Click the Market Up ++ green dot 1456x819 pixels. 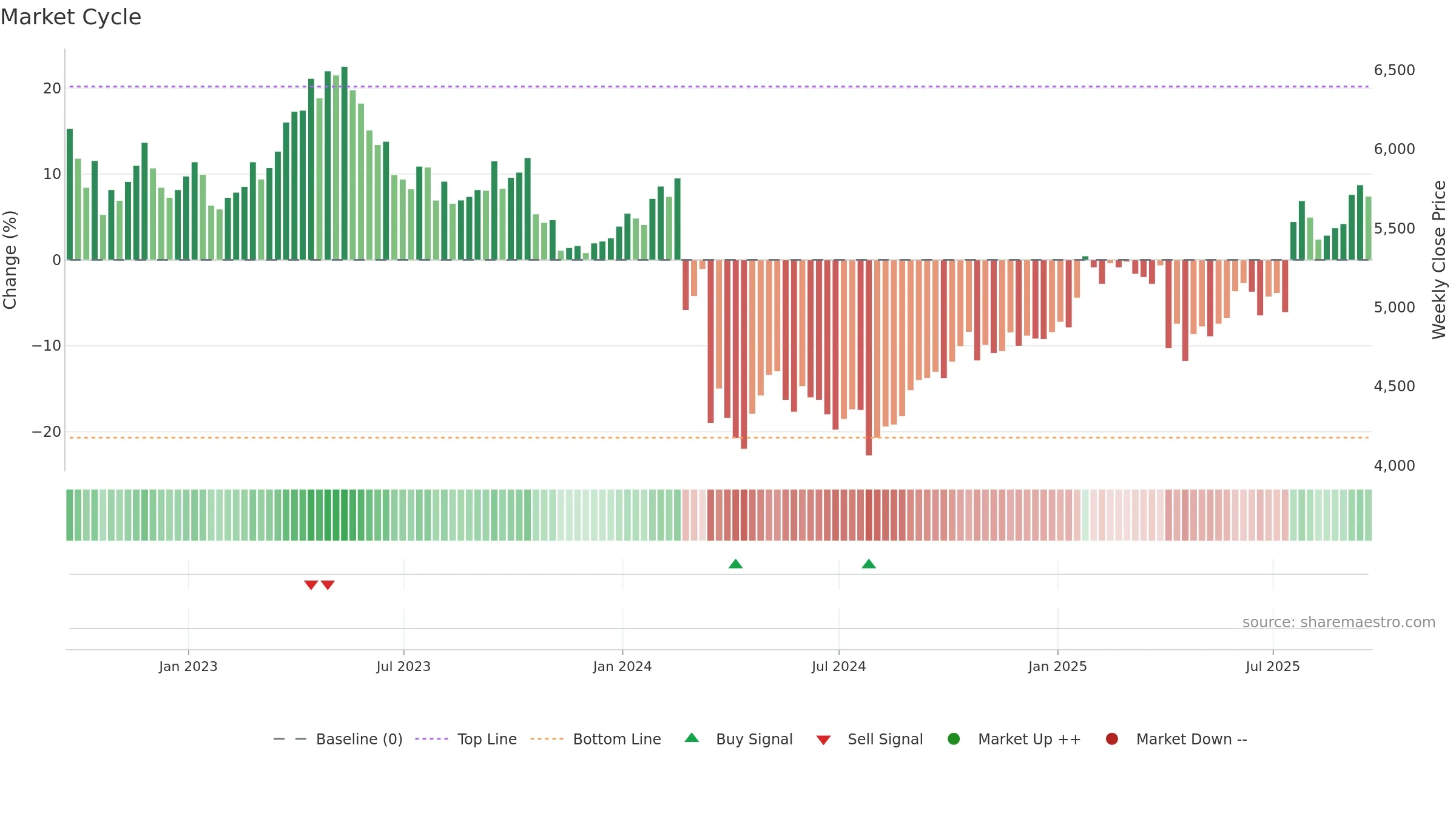[x=954, y=739]
